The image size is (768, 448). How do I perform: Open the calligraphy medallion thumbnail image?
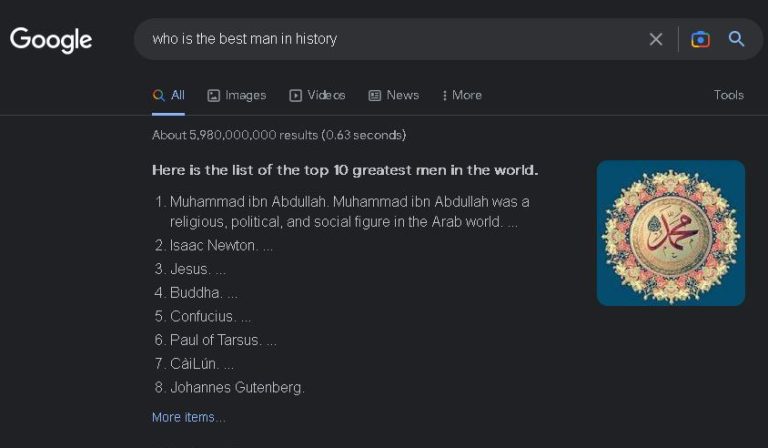[671, 233]
